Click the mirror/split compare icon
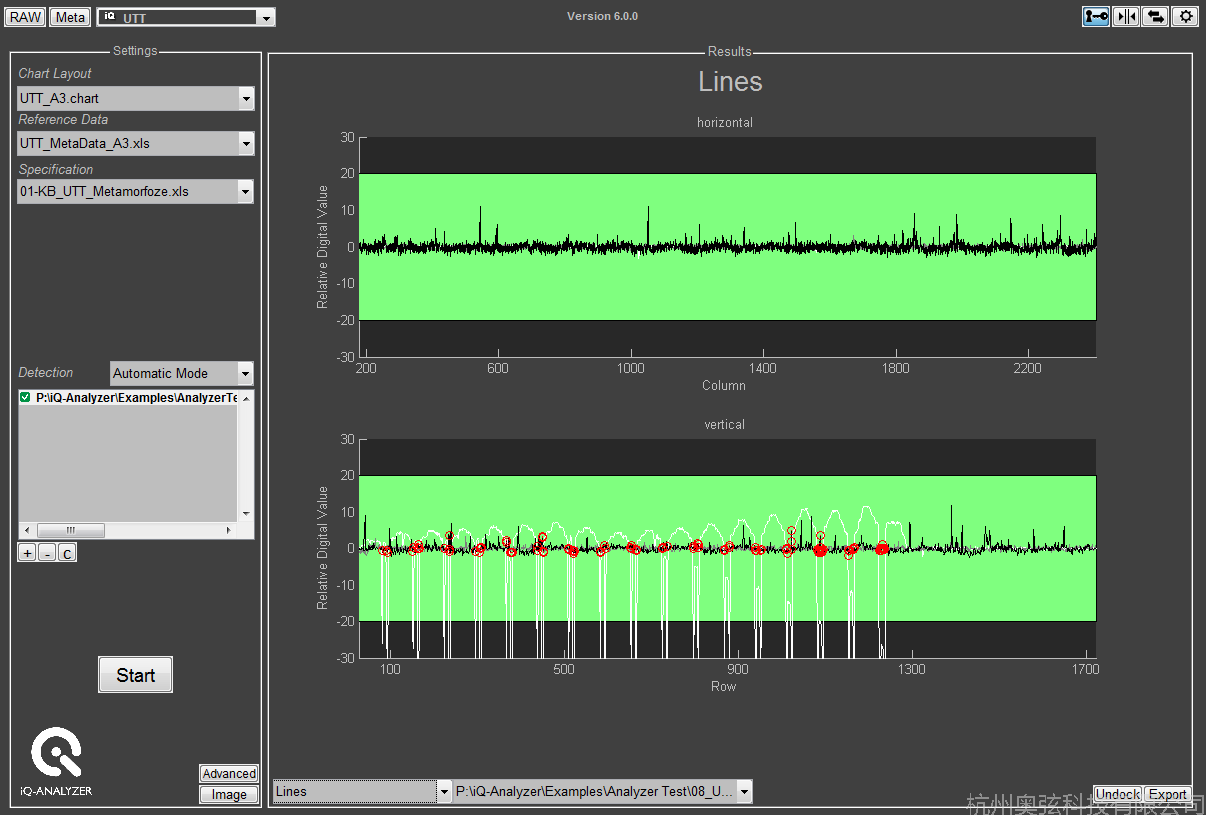 (1125, 16)
